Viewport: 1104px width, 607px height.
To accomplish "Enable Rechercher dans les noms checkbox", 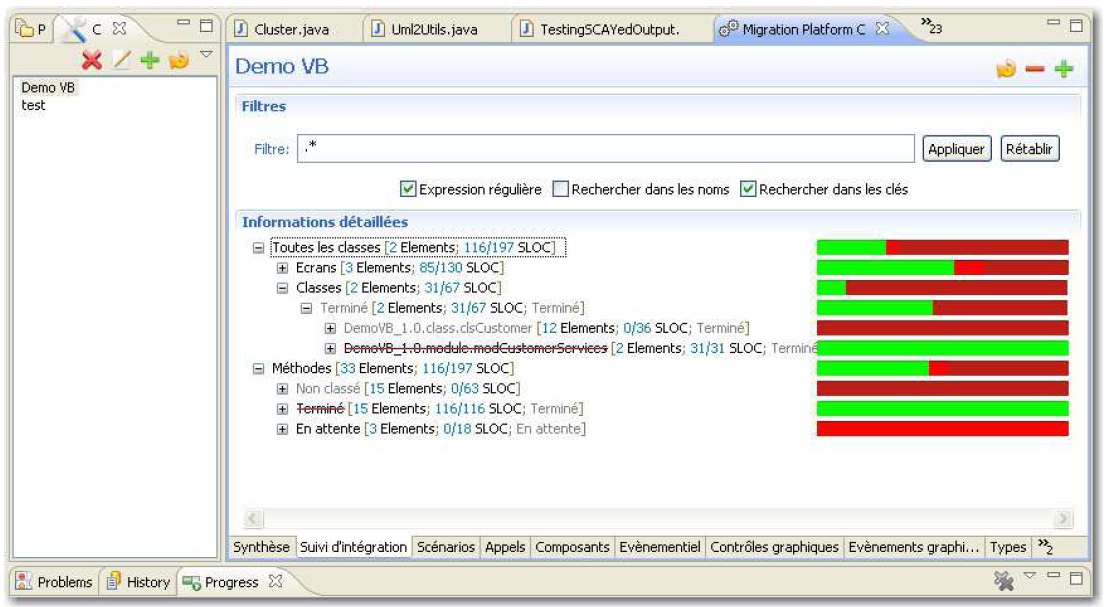I will 561,189.
